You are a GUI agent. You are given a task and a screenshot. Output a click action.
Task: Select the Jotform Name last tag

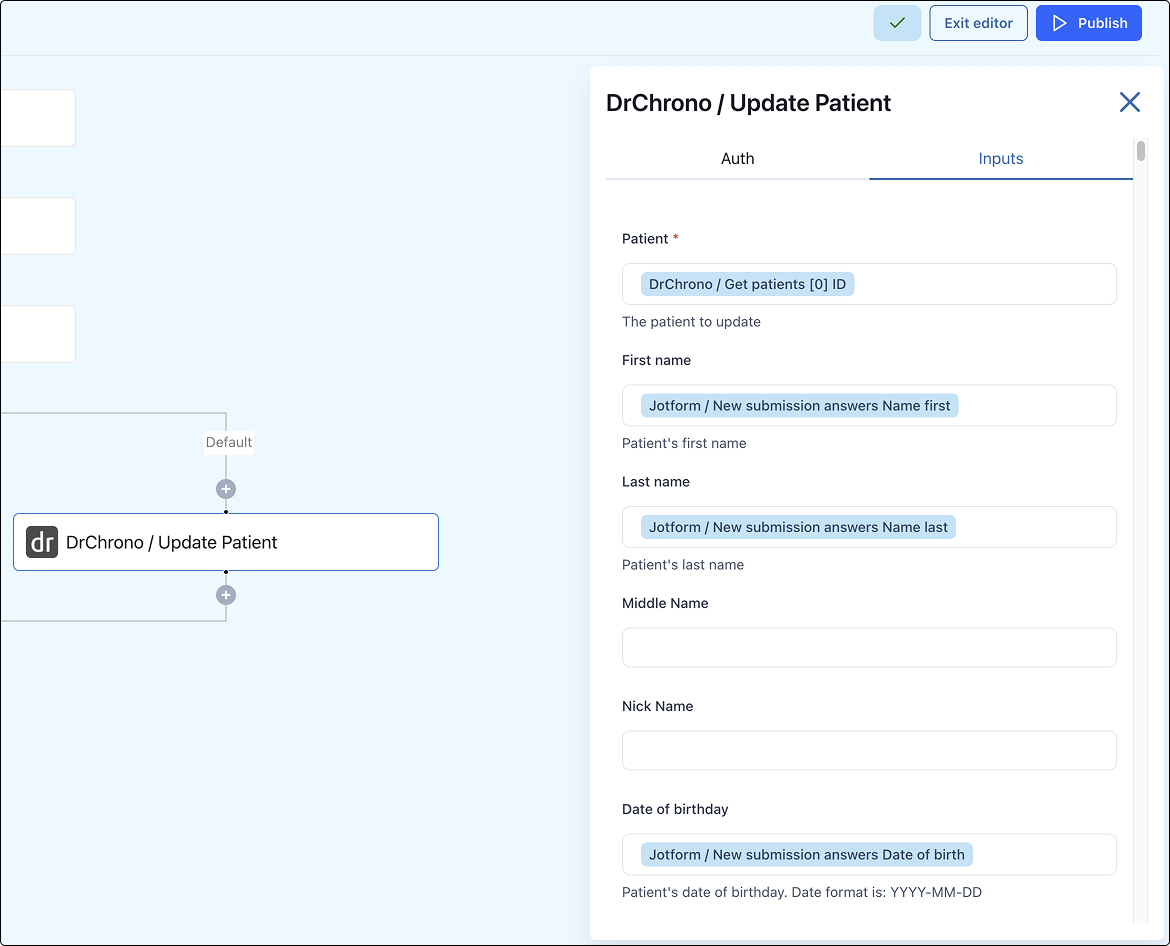click(x=798, y=527)
